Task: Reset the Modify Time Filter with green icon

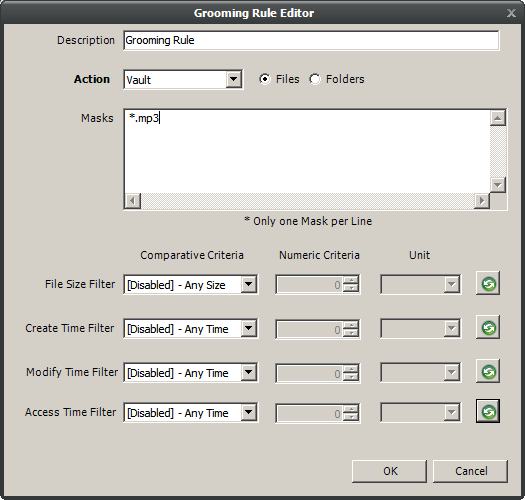Action: point(488,371)
